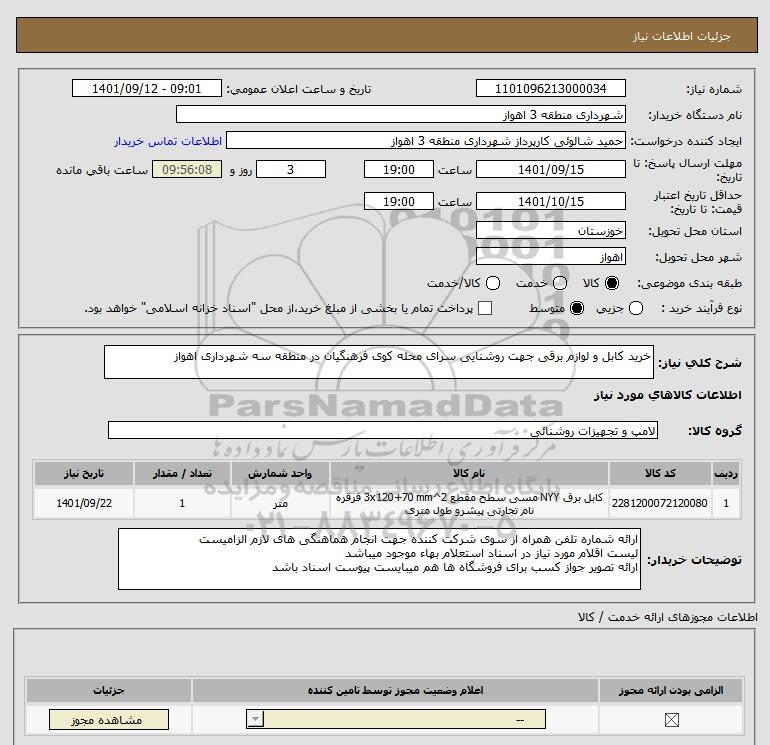Viewport: 770px width, 745px height.
Task: Click the response deadline time 19:00 field
Action: 399,170
